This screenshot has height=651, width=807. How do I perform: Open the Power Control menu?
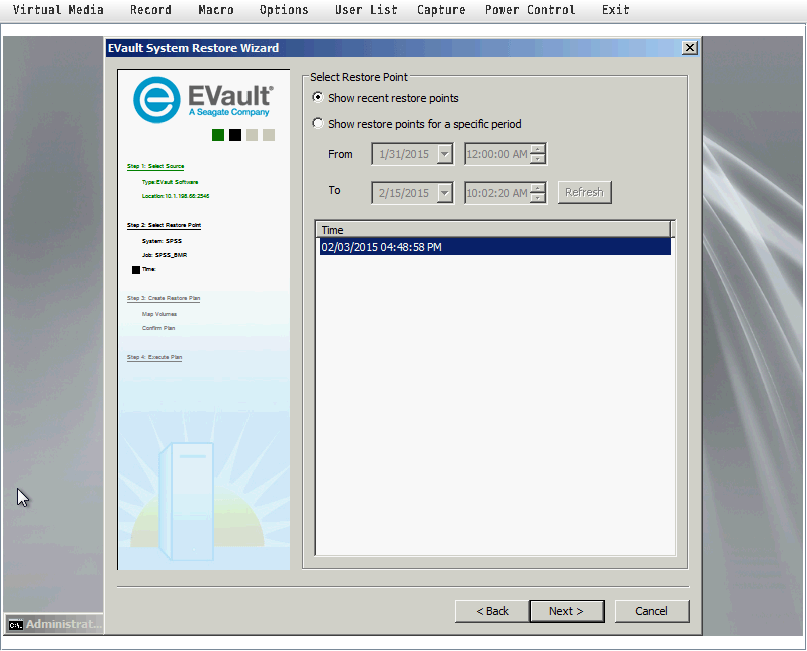coord(530,10)
